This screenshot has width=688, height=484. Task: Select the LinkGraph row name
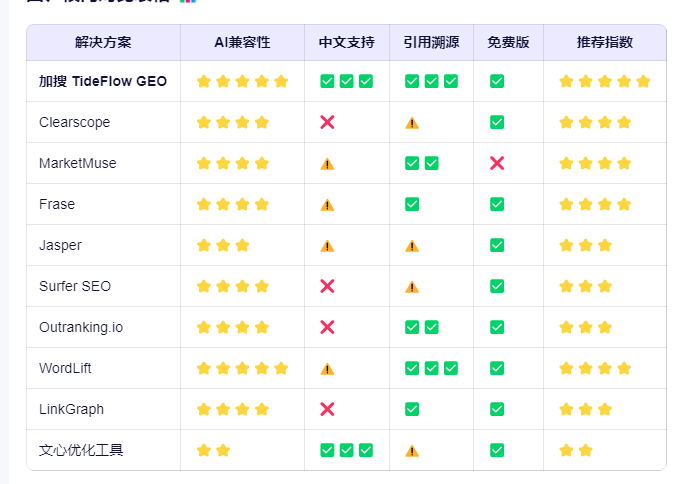tap(72, 409)
